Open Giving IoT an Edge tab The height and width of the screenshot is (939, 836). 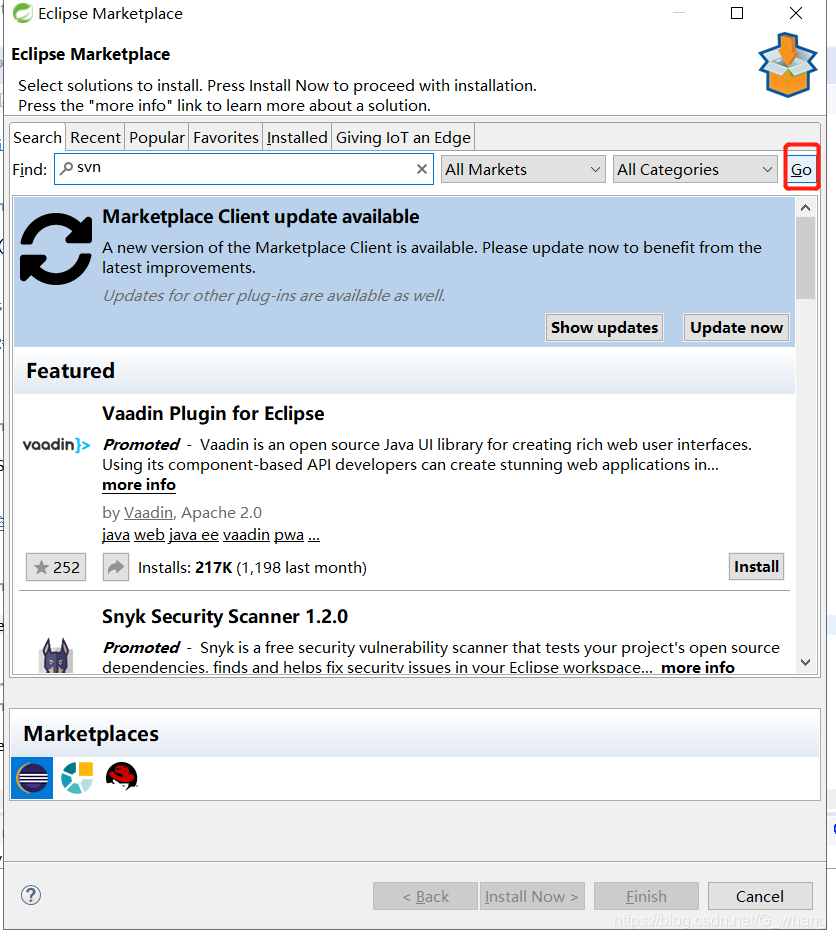(x=403, y=137)
